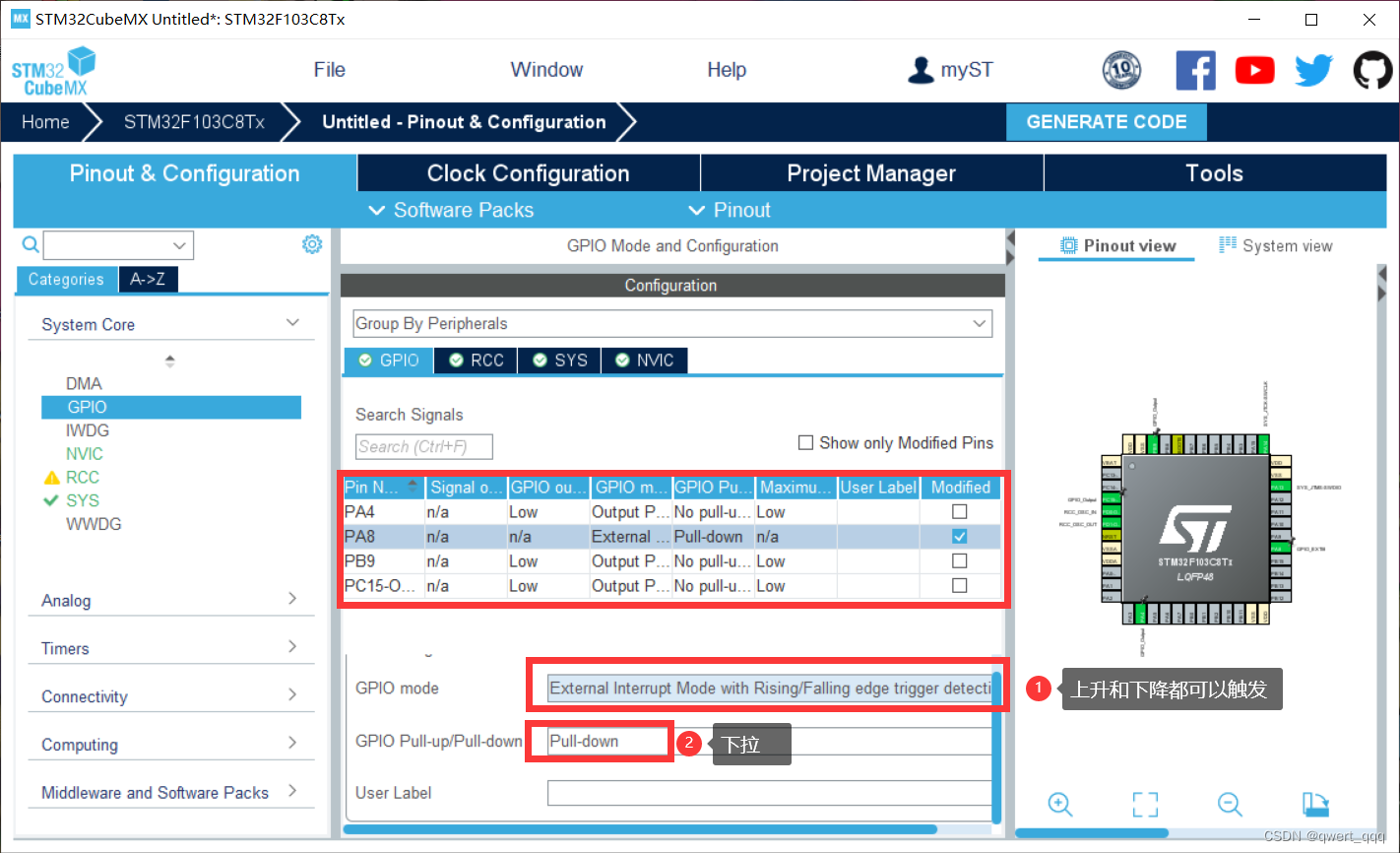Viewport: 1400px width, 853px height.
Task: Click the configuration panel vertical scrollbar
Action: click(997, 747)
